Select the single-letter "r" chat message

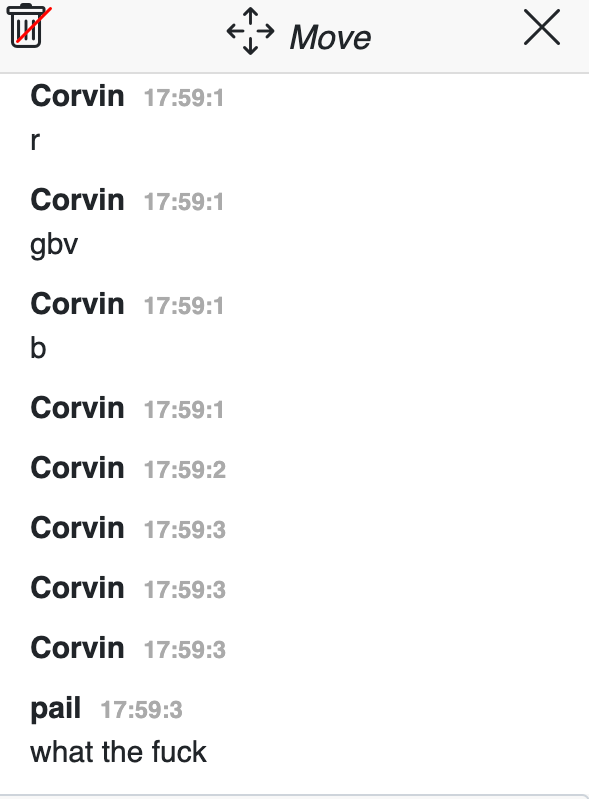pos(35,140)
